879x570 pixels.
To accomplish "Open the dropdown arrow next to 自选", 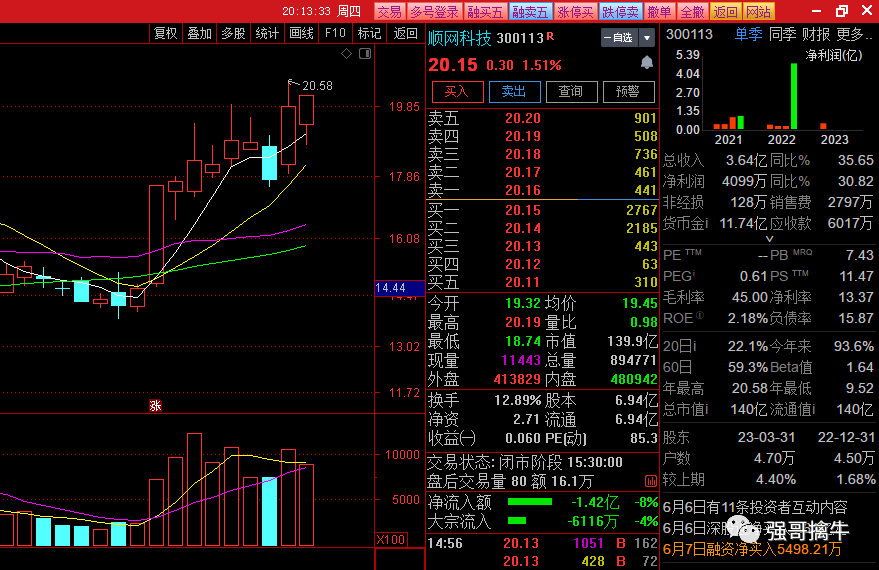I will [647, 38].
